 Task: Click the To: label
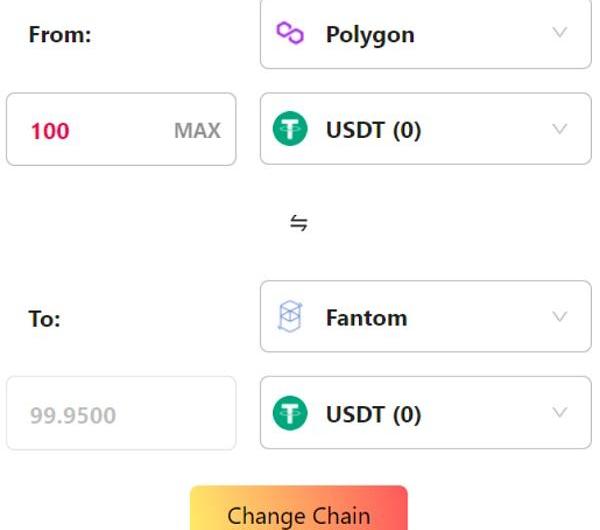click(44, 320)
